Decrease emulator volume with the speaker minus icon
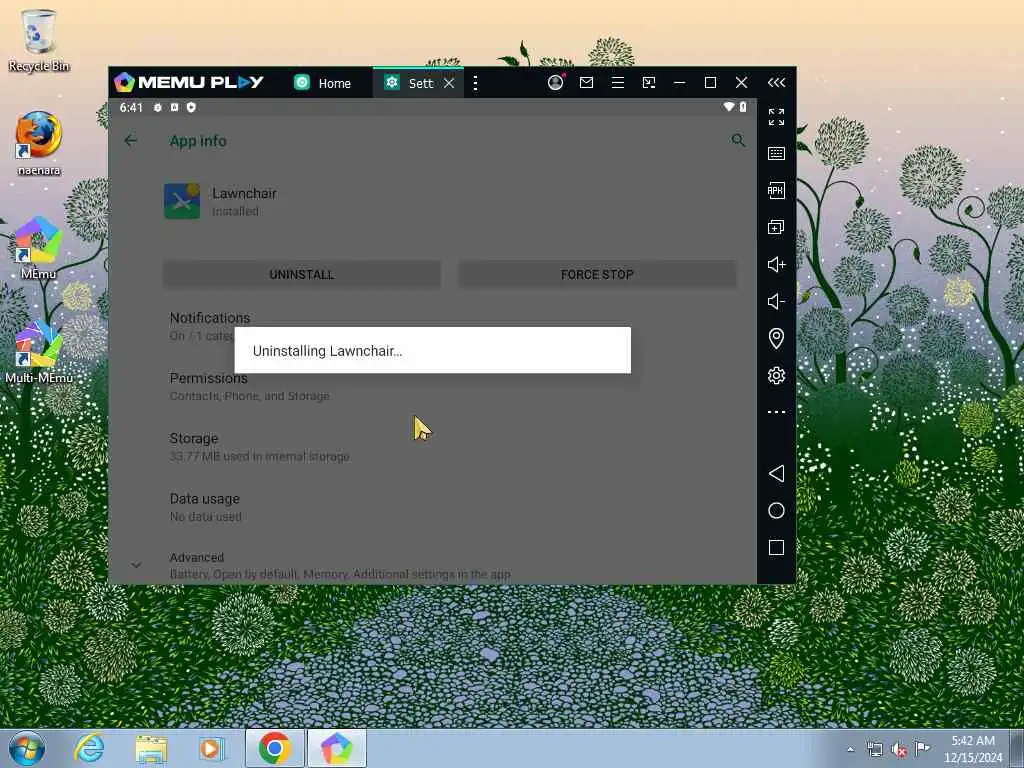Image resolution: width=1024 pixels, height=768 pixels. click(776, 301)
